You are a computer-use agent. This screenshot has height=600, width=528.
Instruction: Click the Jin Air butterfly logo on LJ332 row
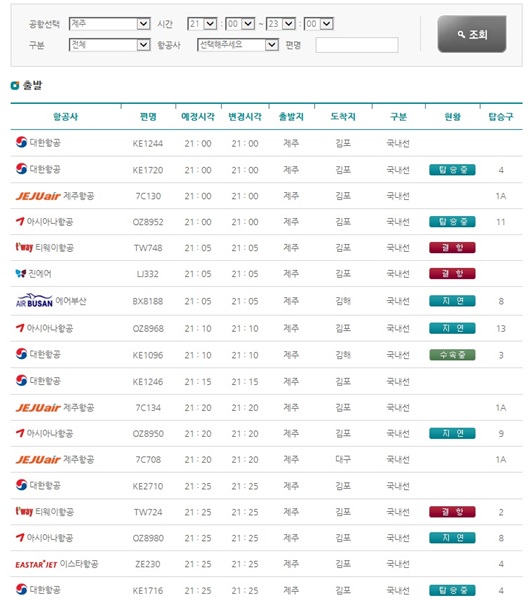pos(21,273)
